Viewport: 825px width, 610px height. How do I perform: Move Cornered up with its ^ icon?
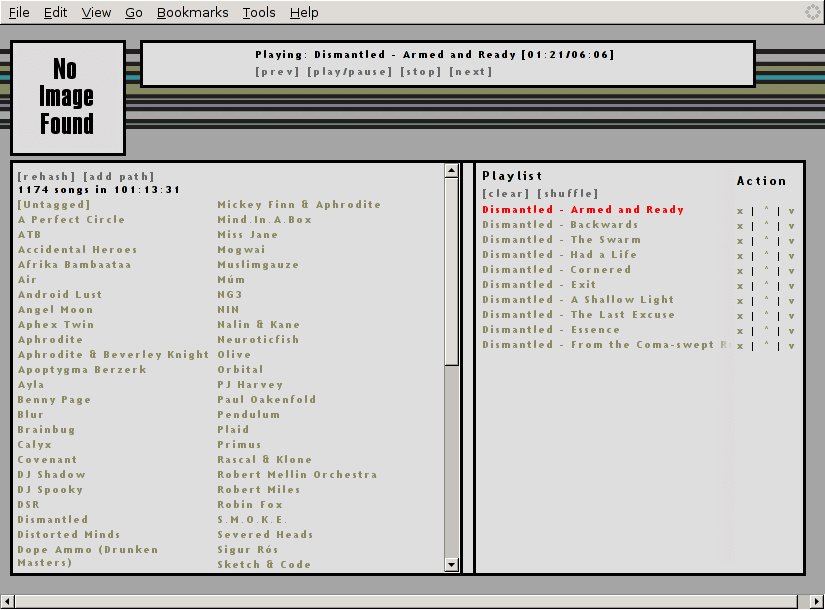[766, 270]
